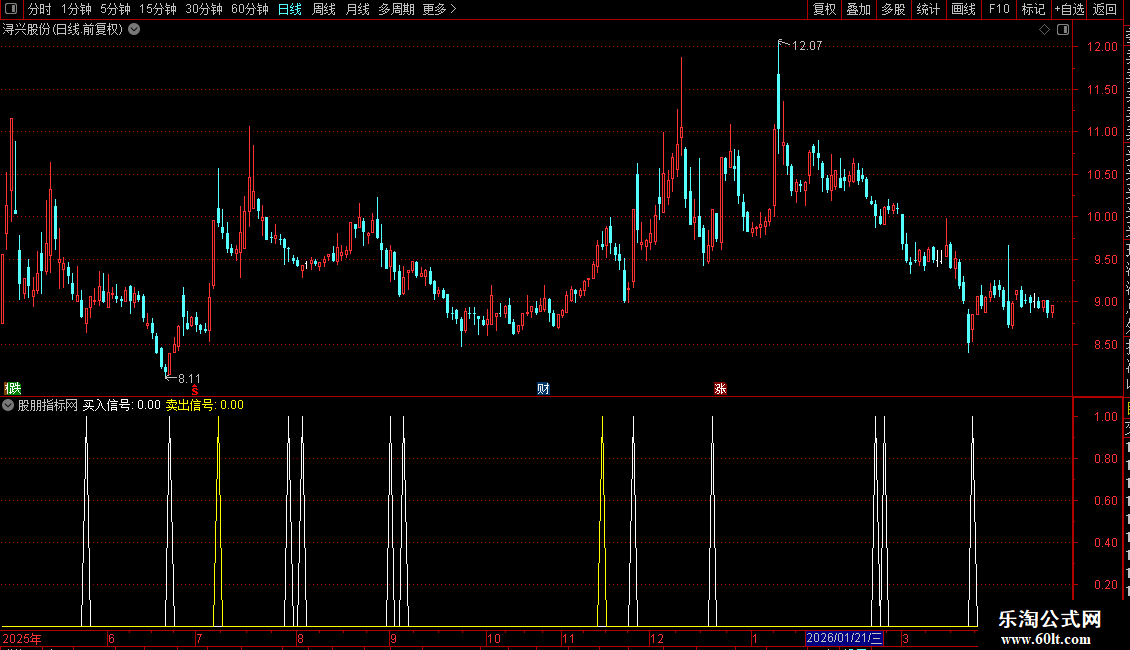The height and width of the screenshot is (650, 1130).
Task: Click the 0.60 indicator axis label
Action: pyautogui.click(x=1105, y=500)
